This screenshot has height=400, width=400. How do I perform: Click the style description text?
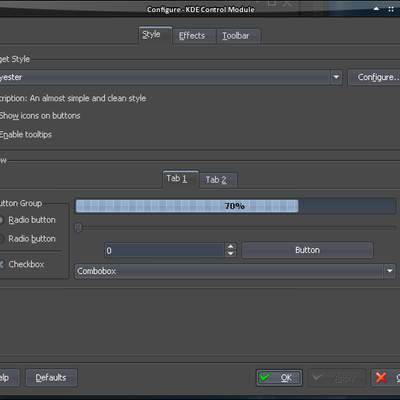tap(73, 98)
